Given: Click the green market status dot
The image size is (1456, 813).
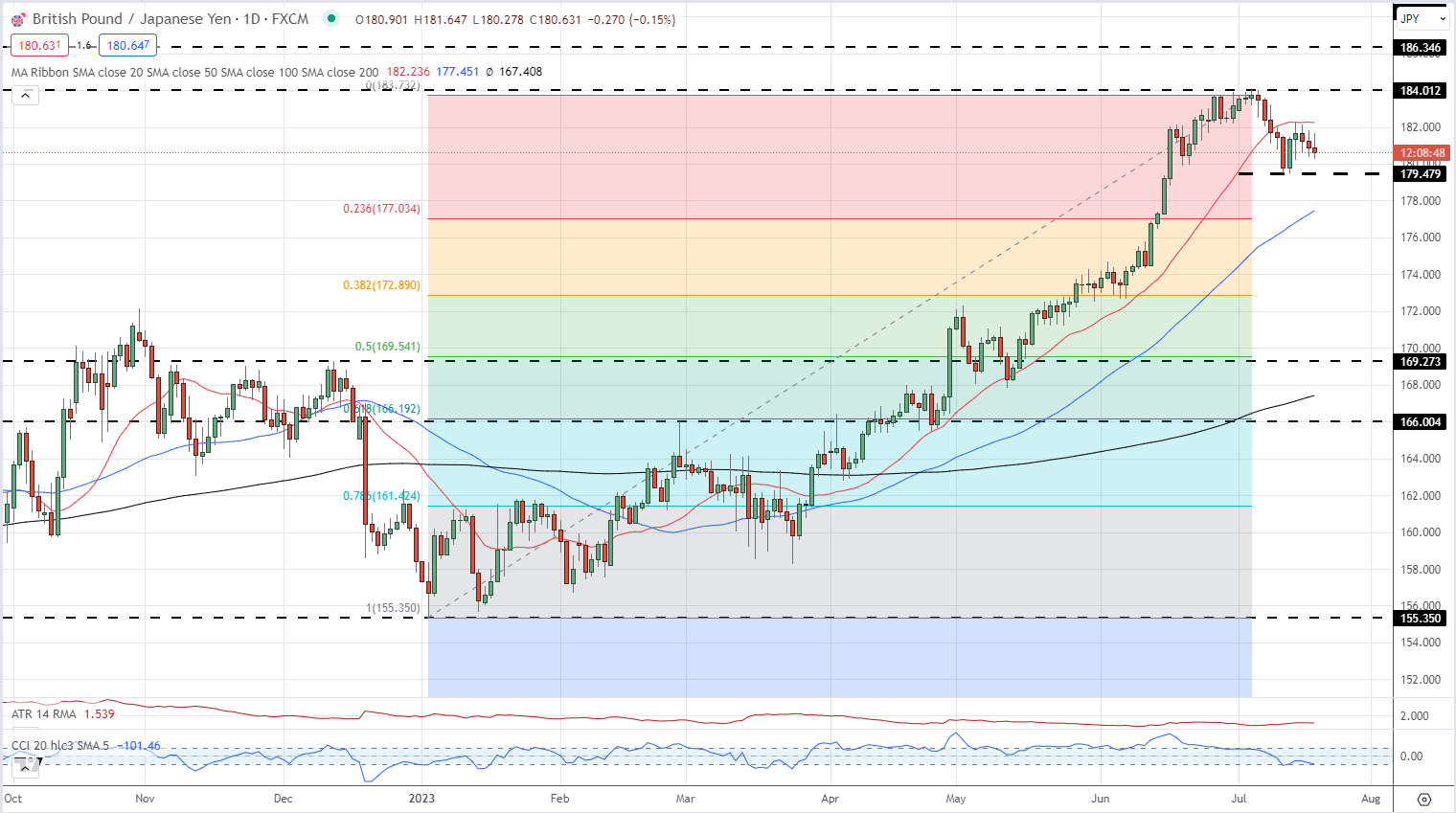Looking at the screenshot, I should tap(331, 18).
